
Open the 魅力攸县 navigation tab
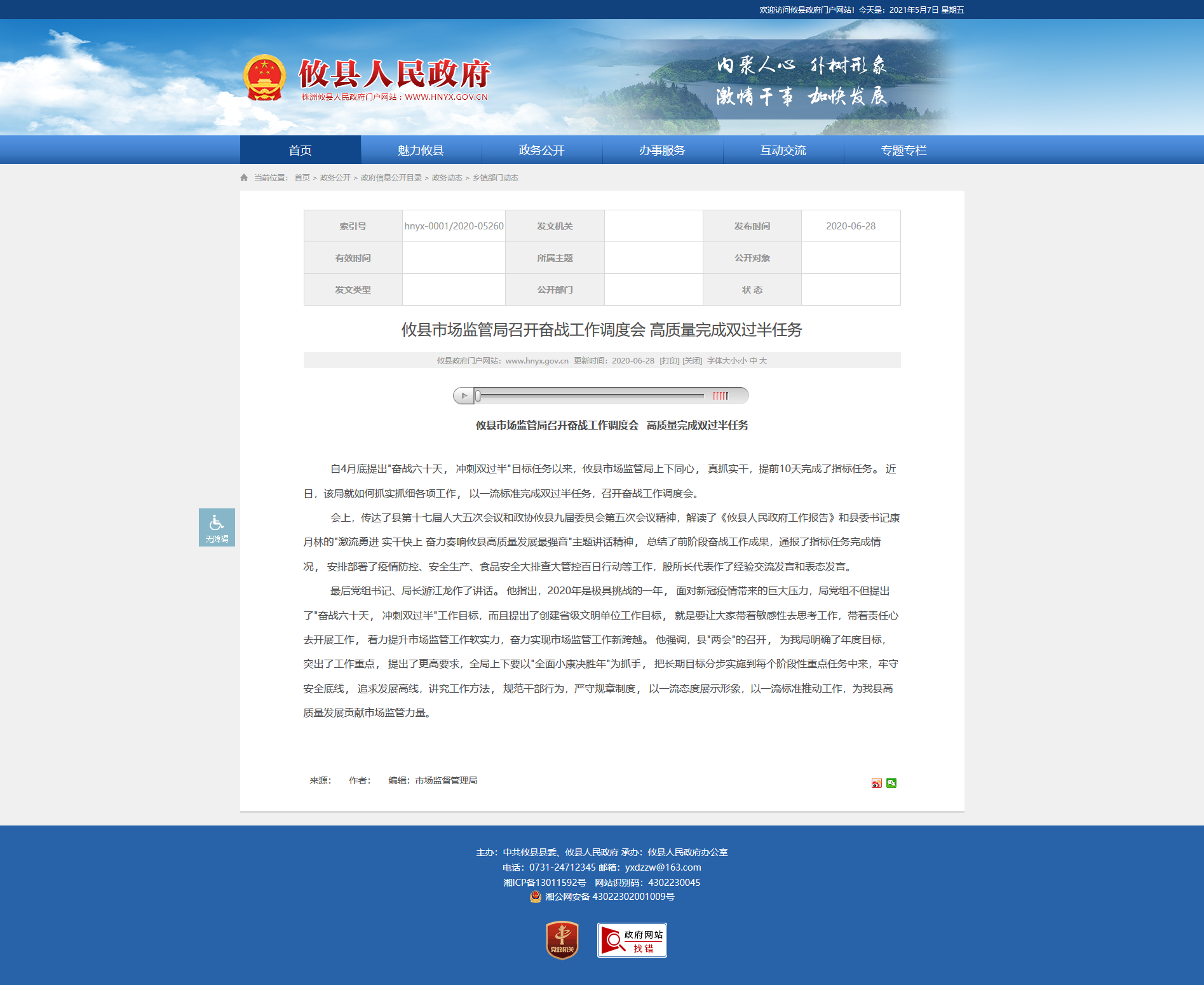pyautogui.click(x=421, y=150)
